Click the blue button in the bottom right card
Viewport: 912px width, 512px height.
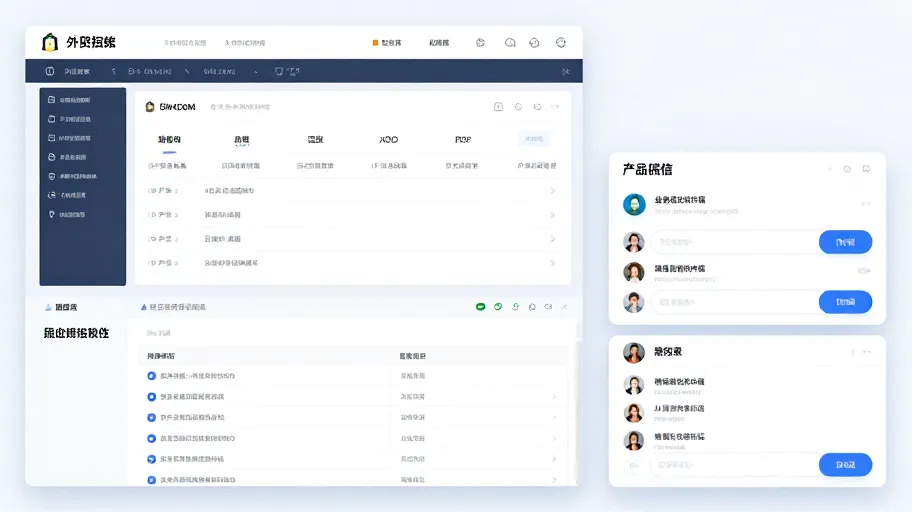tap(845, 464)
